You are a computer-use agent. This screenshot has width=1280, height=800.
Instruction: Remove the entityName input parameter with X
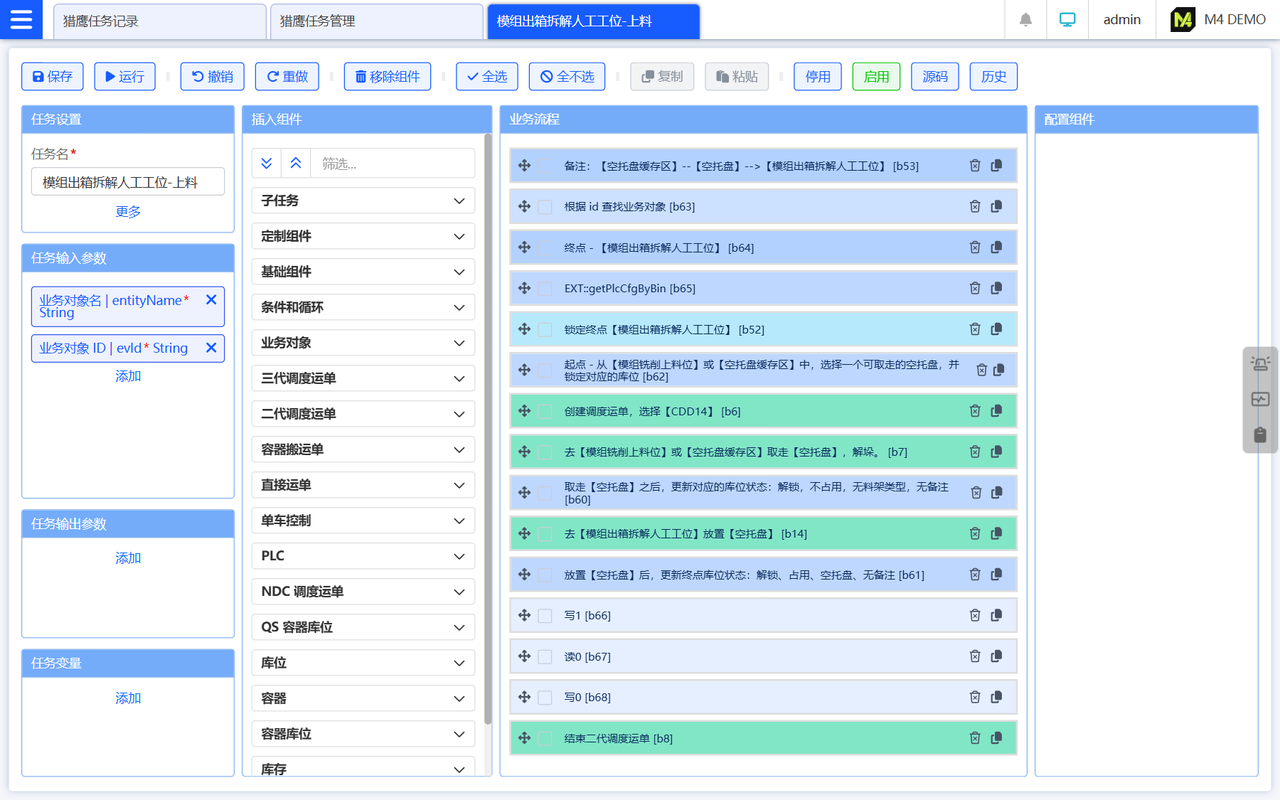(211, 300)
